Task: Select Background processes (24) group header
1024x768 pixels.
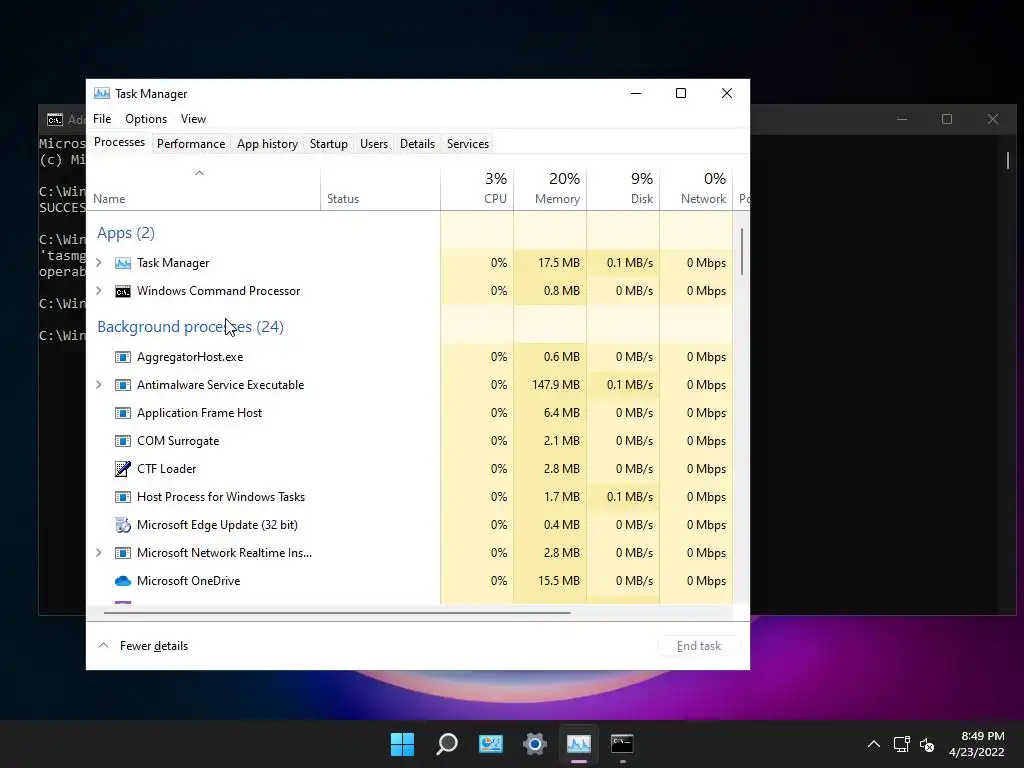Action: pos(191,327)
